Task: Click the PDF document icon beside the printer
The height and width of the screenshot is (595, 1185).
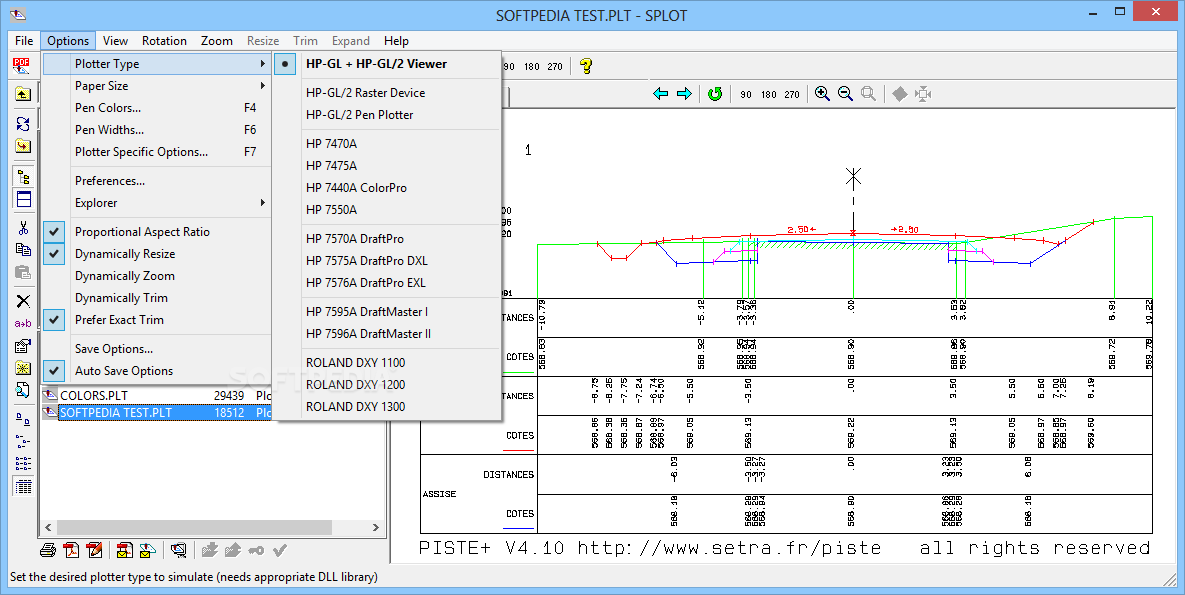Action: coord(71,550)
